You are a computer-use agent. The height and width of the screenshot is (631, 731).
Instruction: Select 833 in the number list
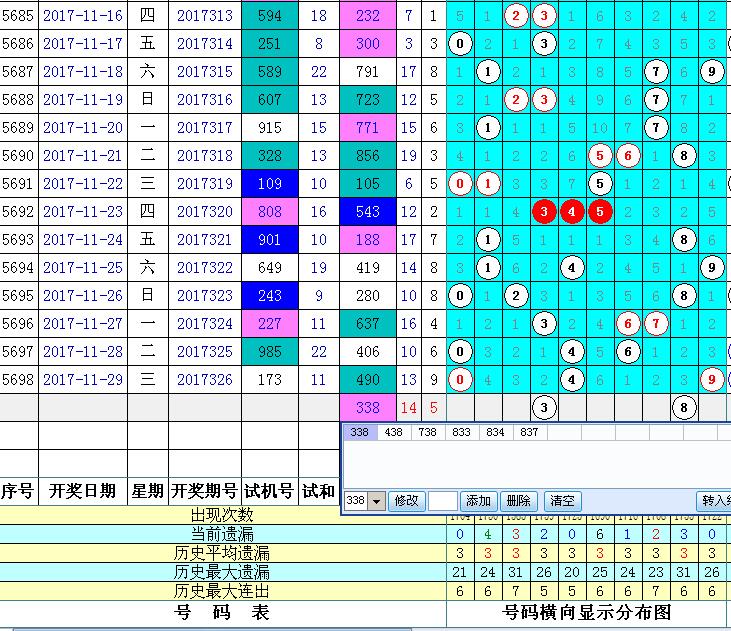pos(462,432)
